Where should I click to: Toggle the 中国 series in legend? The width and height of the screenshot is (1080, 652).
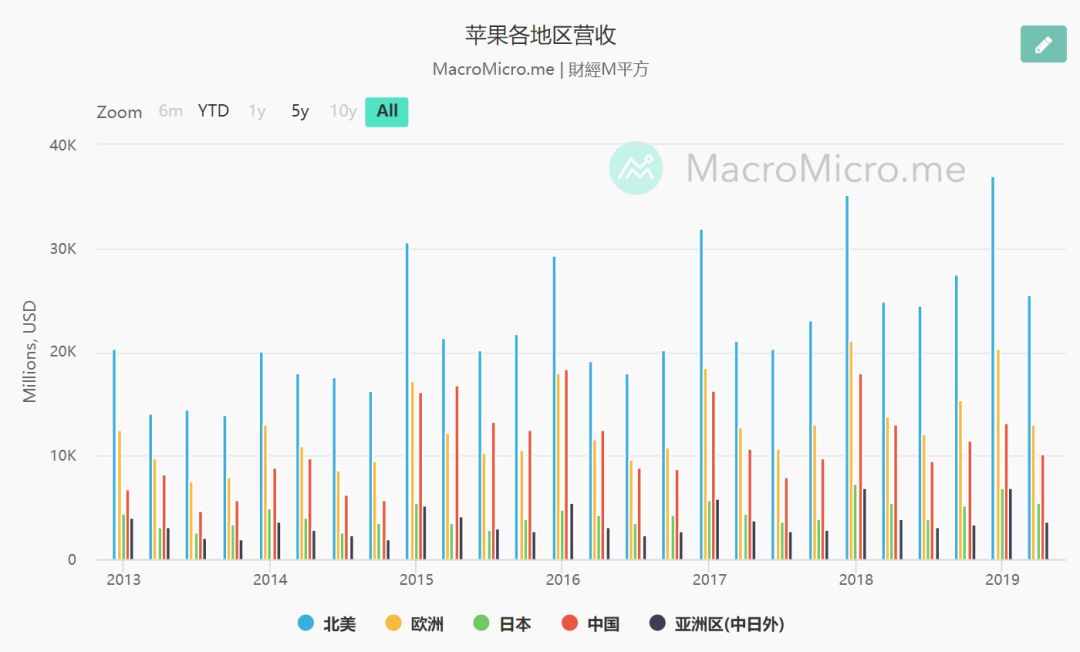[590, 624]
